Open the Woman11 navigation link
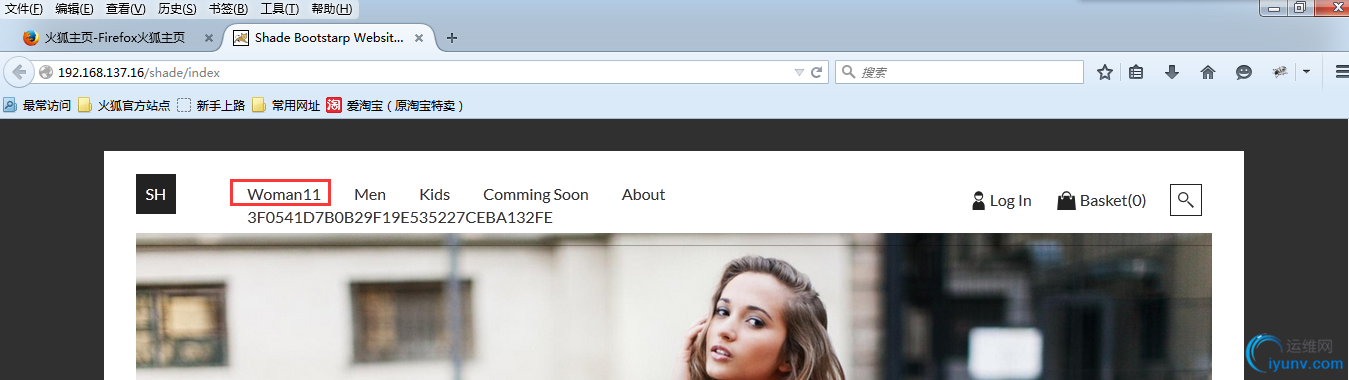 click(x=284, y=194)
